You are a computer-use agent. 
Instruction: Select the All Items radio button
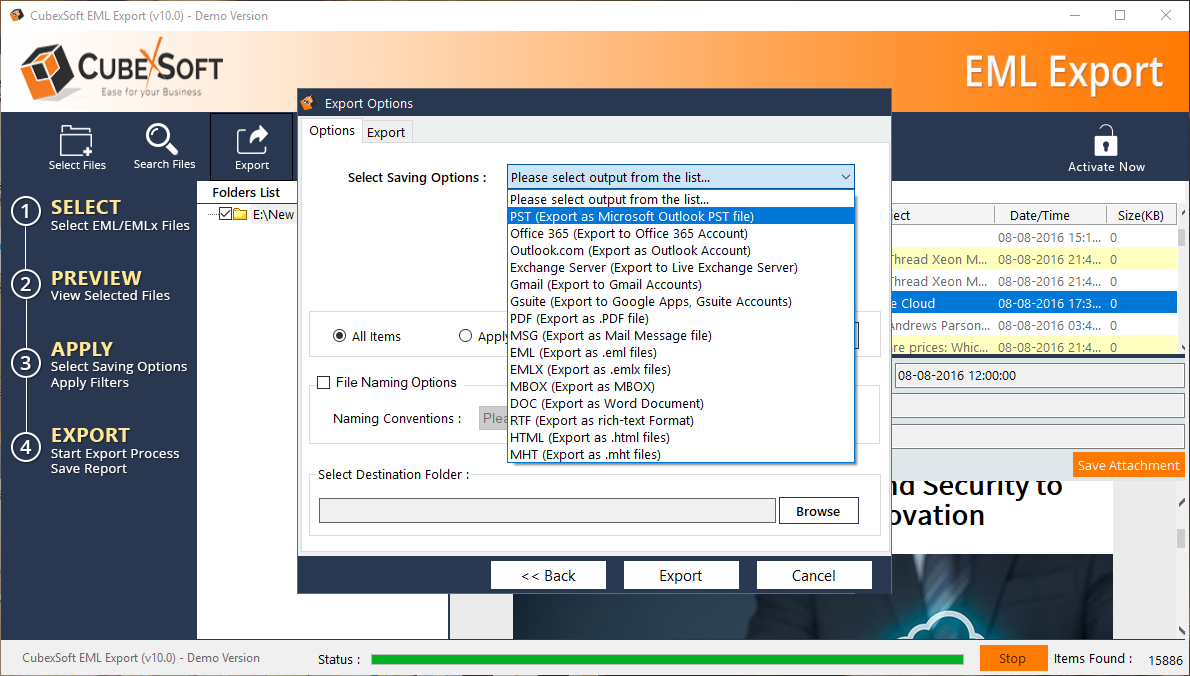340,337
